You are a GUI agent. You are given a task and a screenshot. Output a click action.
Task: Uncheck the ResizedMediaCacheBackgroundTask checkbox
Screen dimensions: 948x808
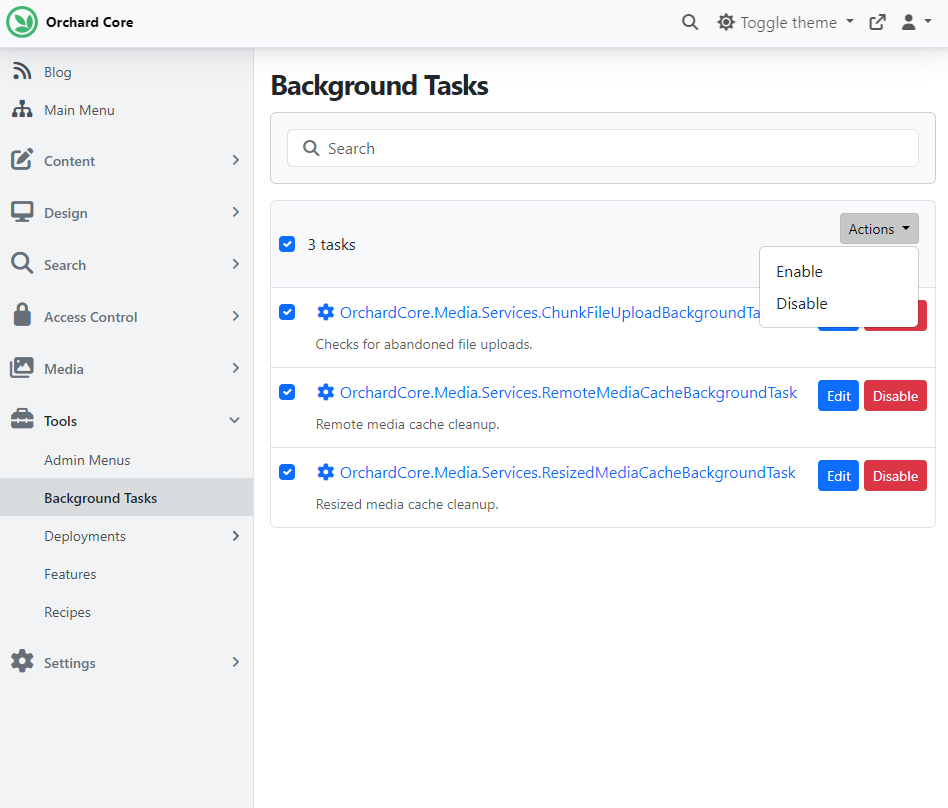click(x=287, y=472)
